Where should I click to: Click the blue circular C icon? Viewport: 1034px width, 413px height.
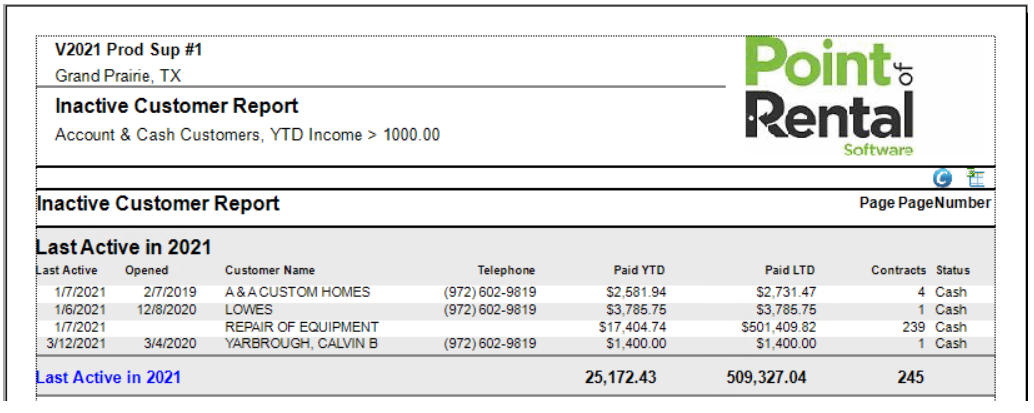(x=942, y=178)
